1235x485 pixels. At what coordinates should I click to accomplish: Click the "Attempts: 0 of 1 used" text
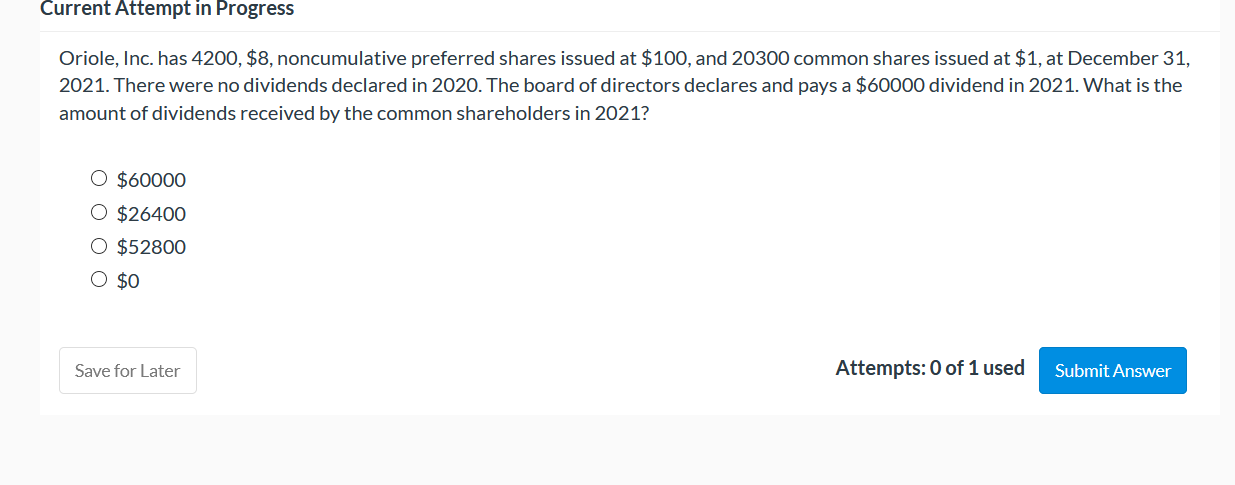pyautogui.click(x=930, y=368)
